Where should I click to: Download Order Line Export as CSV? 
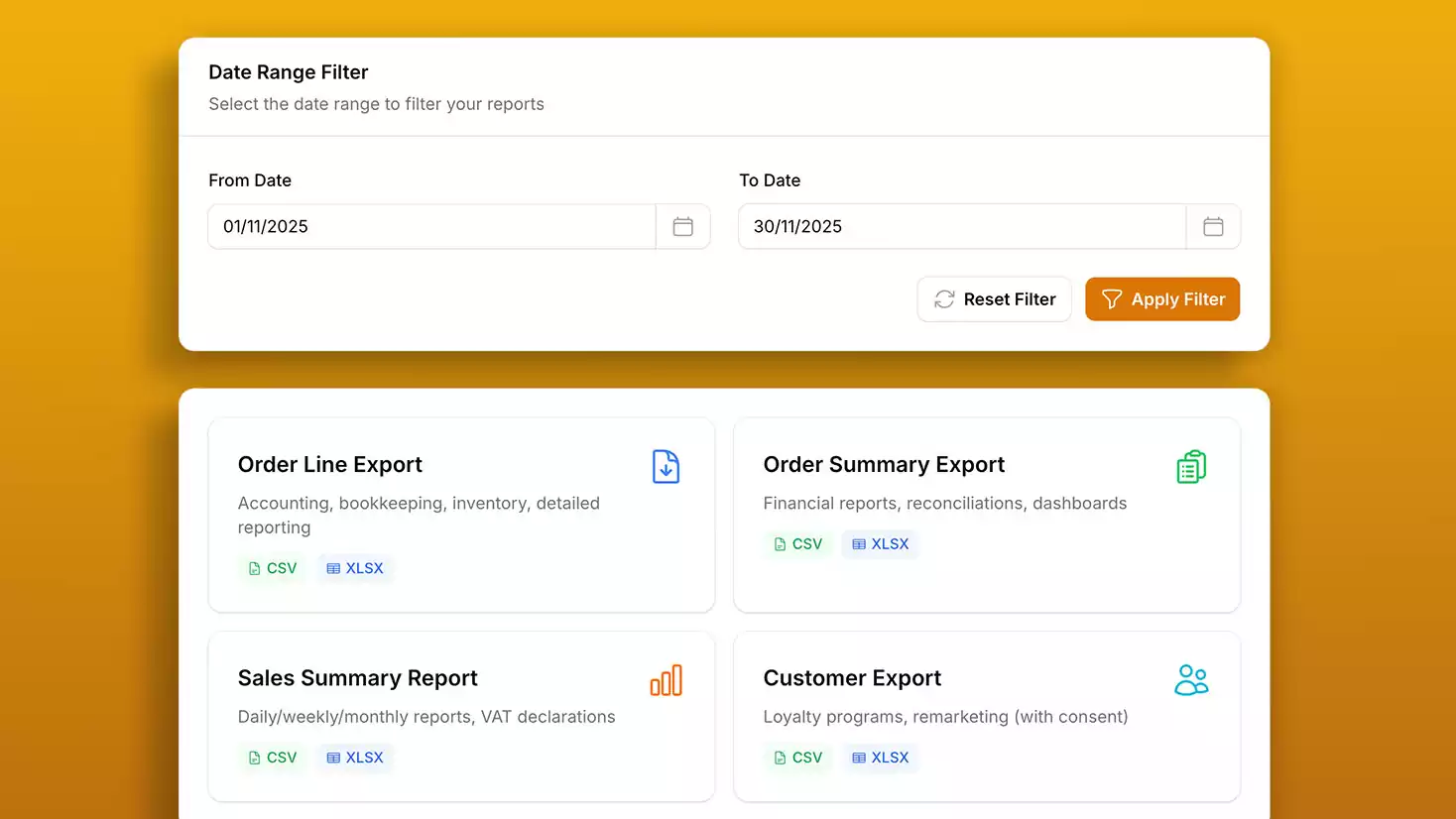(273, 568)
